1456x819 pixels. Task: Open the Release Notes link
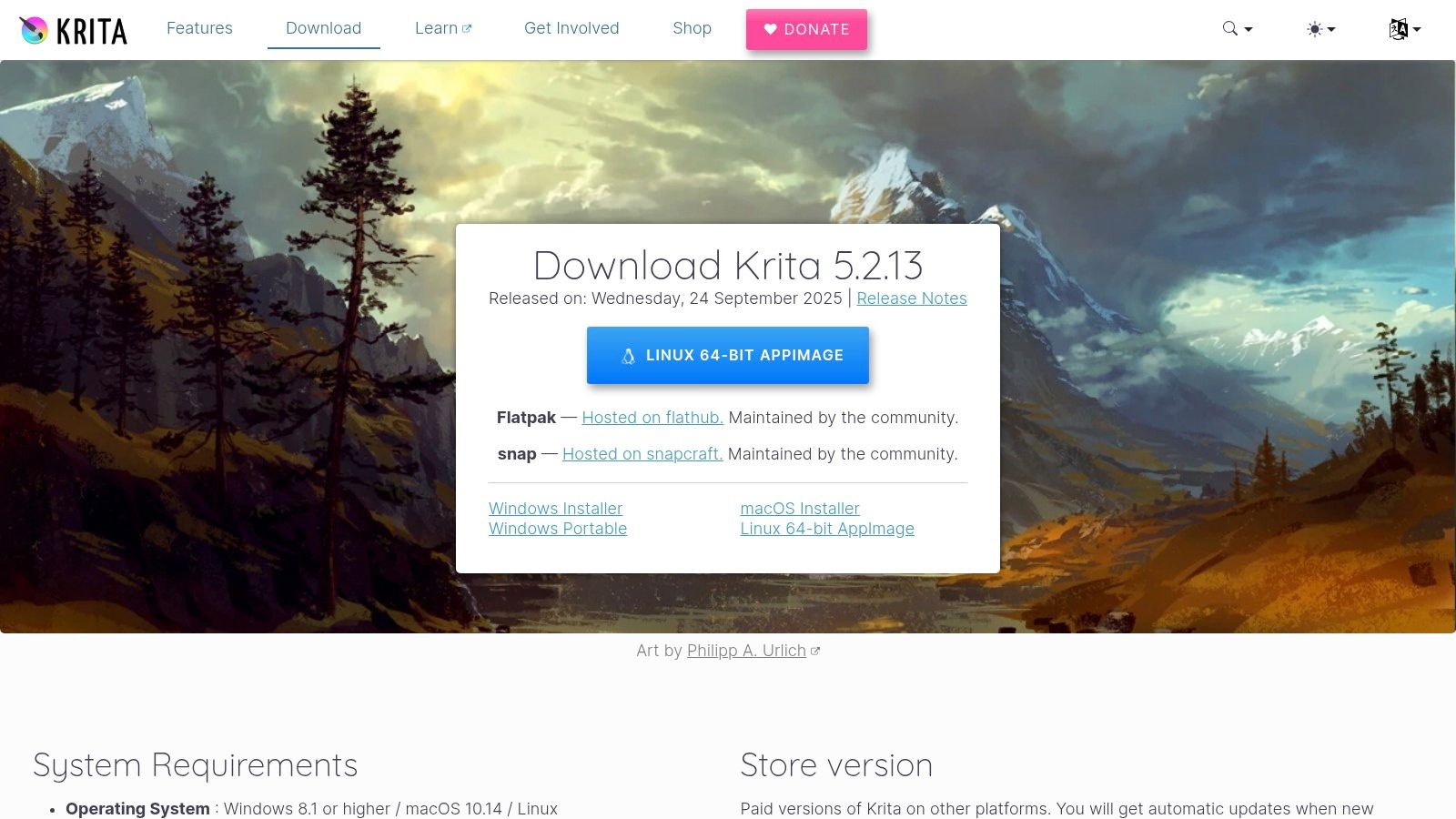(912, 298)
